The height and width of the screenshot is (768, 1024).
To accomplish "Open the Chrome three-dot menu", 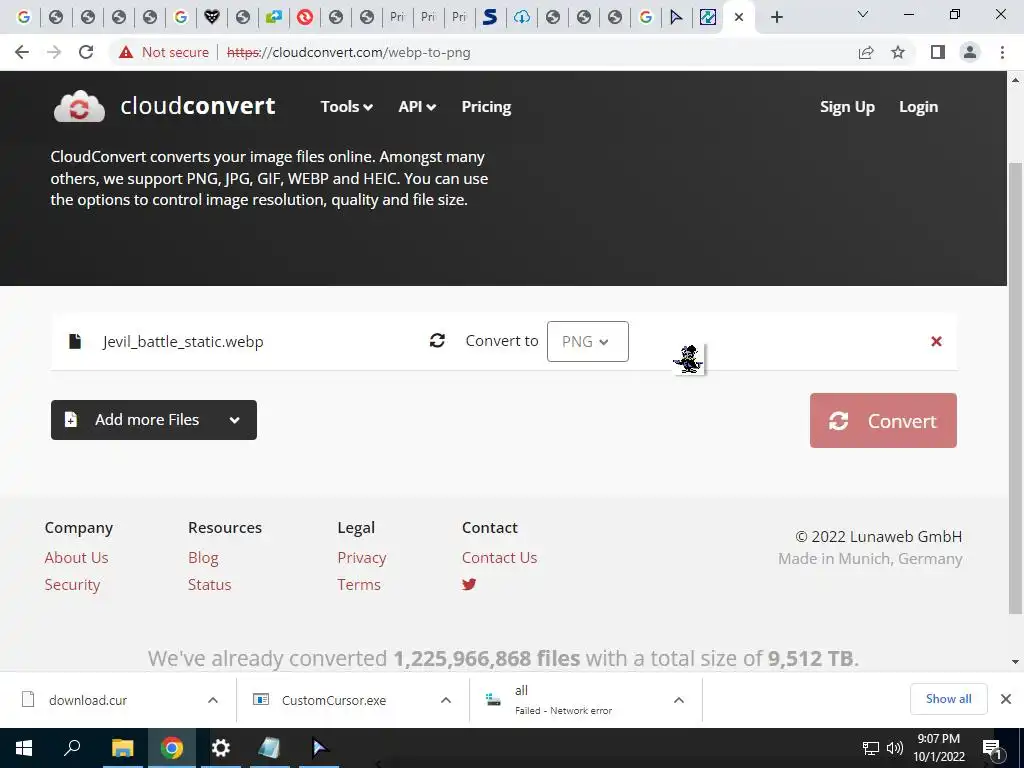I will [x=1002, y=52].
